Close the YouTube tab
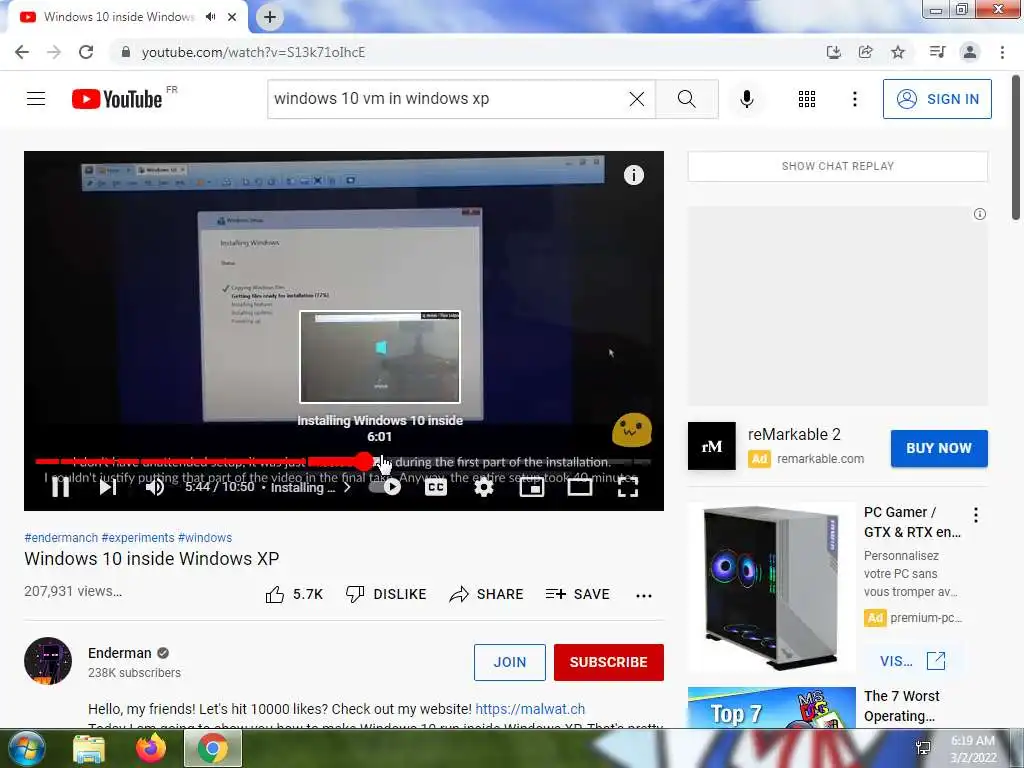The height and width of the screenshot is (768, 1024). 232,17
